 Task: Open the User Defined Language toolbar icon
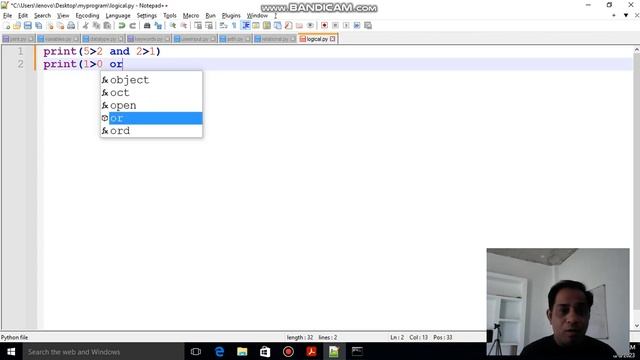click(256, 26)
